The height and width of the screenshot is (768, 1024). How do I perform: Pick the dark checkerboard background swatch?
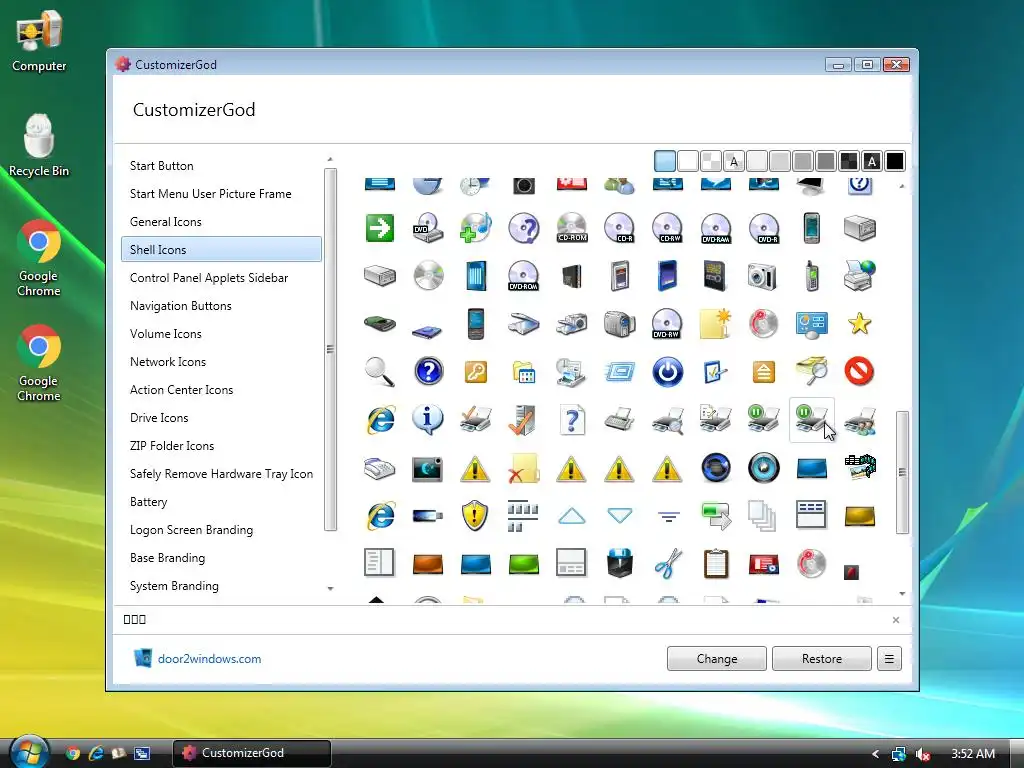point(849,161)
